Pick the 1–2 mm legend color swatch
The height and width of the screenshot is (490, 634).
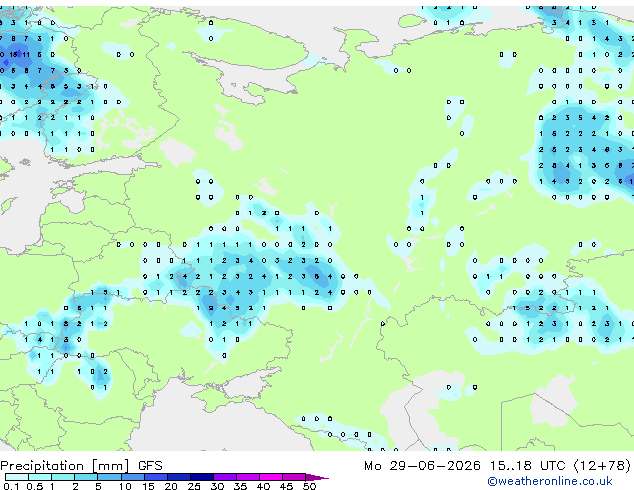coord(63,477)
